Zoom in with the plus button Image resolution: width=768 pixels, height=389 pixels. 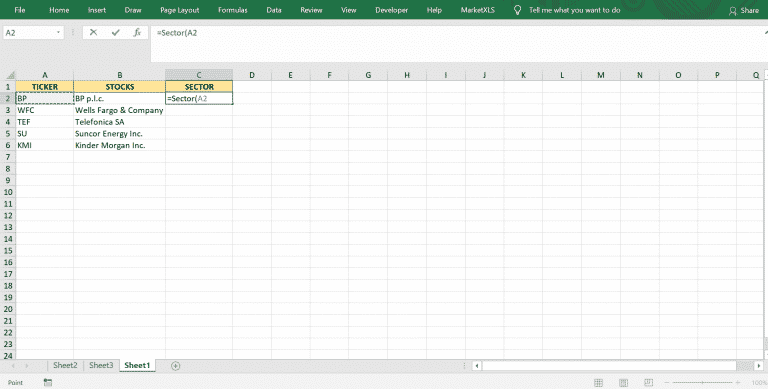point(738,383)
